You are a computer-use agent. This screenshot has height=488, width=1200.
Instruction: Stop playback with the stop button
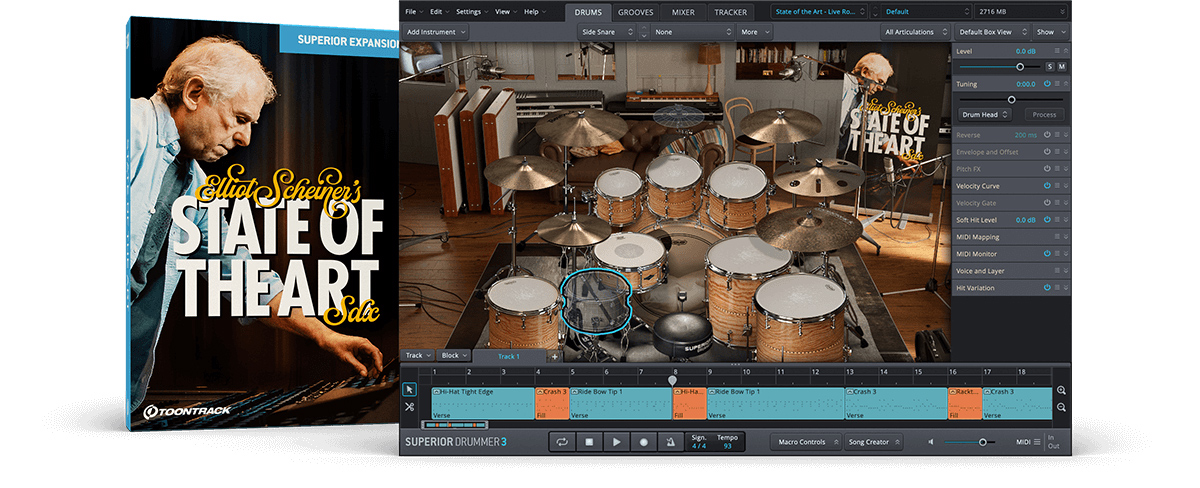pyautogui.click(x=590, y=441)
